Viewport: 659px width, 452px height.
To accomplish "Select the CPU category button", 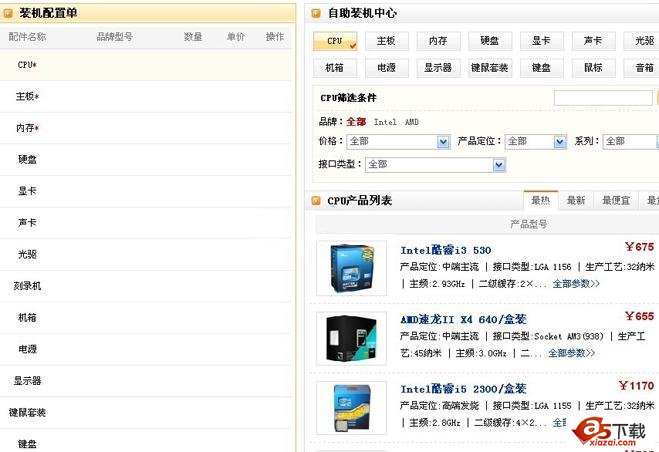I will pos(335,41).
